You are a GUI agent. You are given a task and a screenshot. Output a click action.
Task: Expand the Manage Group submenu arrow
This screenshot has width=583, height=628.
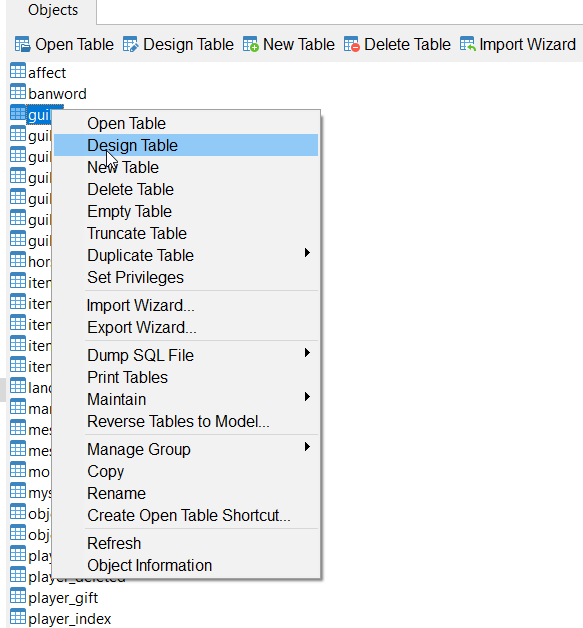(307, 447)
